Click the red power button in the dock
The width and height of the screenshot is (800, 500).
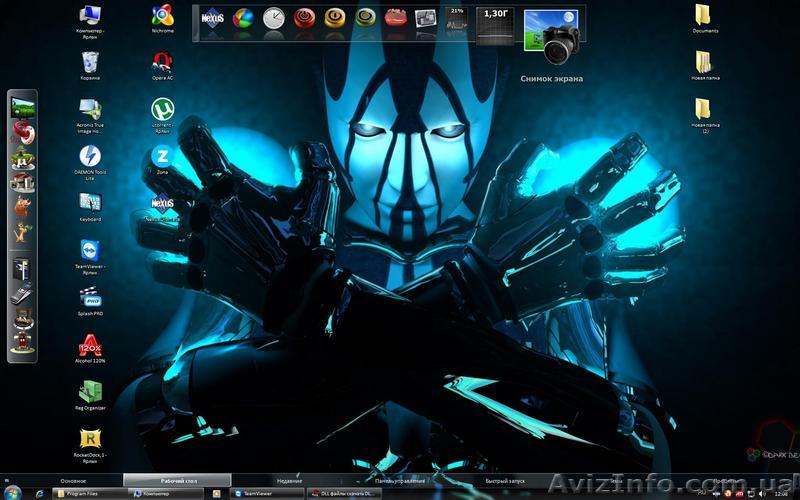pyautogui.click(x=304, y=18)
